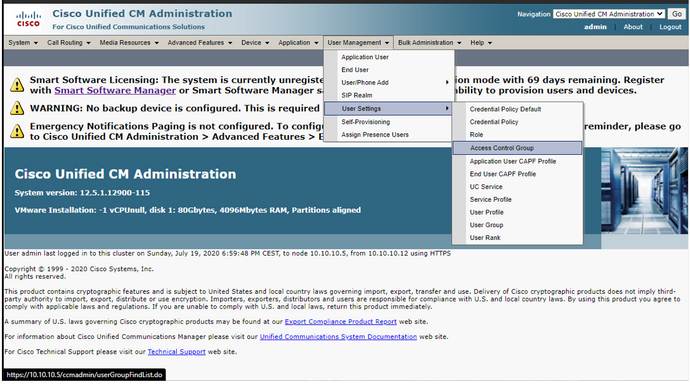Choose User Profile submenu item
The height and width of the screenshot is (384, 690).
[x=518, y=212]
